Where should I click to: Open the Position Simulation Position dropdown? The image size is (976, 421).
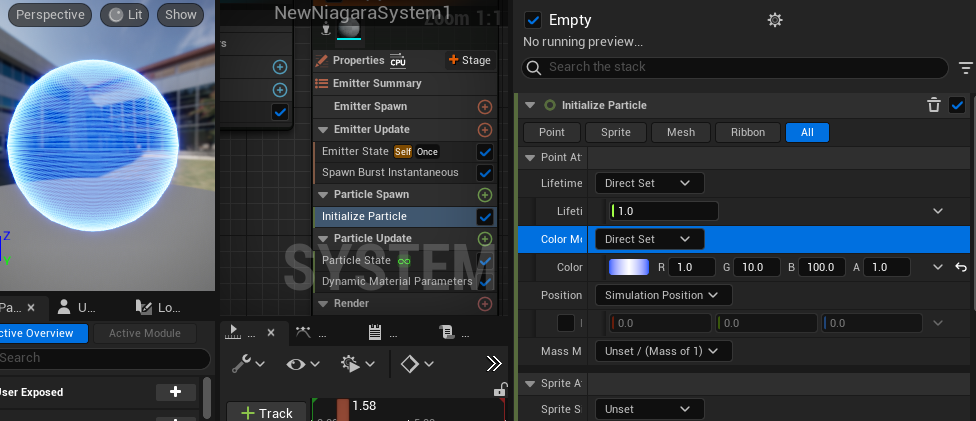[664, 295]
